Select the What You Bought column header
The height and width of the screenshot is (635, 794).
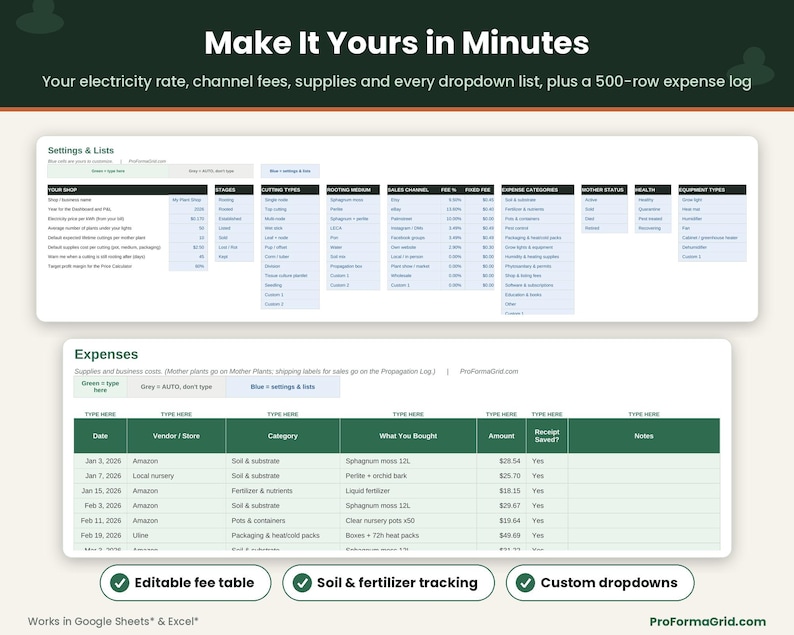coord(408,435)
